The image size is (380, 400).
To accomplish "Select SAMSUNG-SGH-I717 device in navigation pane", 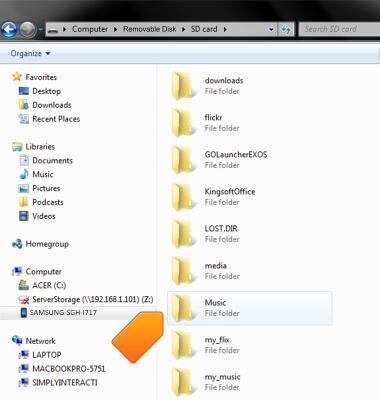I will (x=63, y=313).
